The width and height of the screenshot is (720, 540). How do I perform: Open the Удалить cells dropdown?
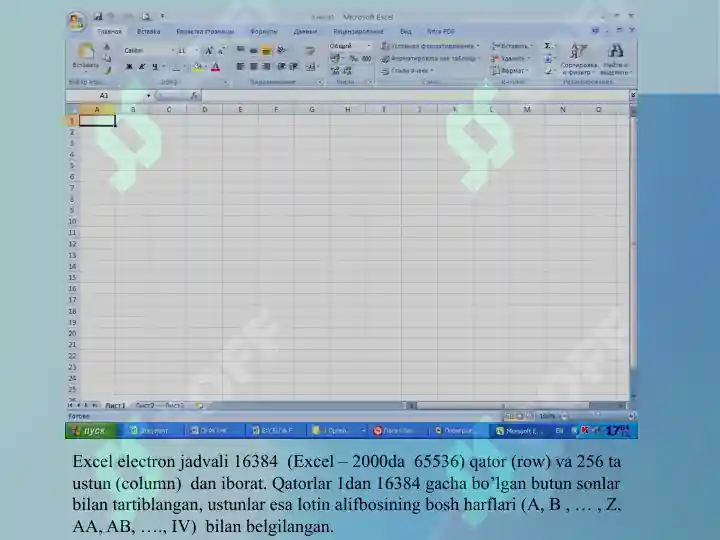click(x=511, y=58)
